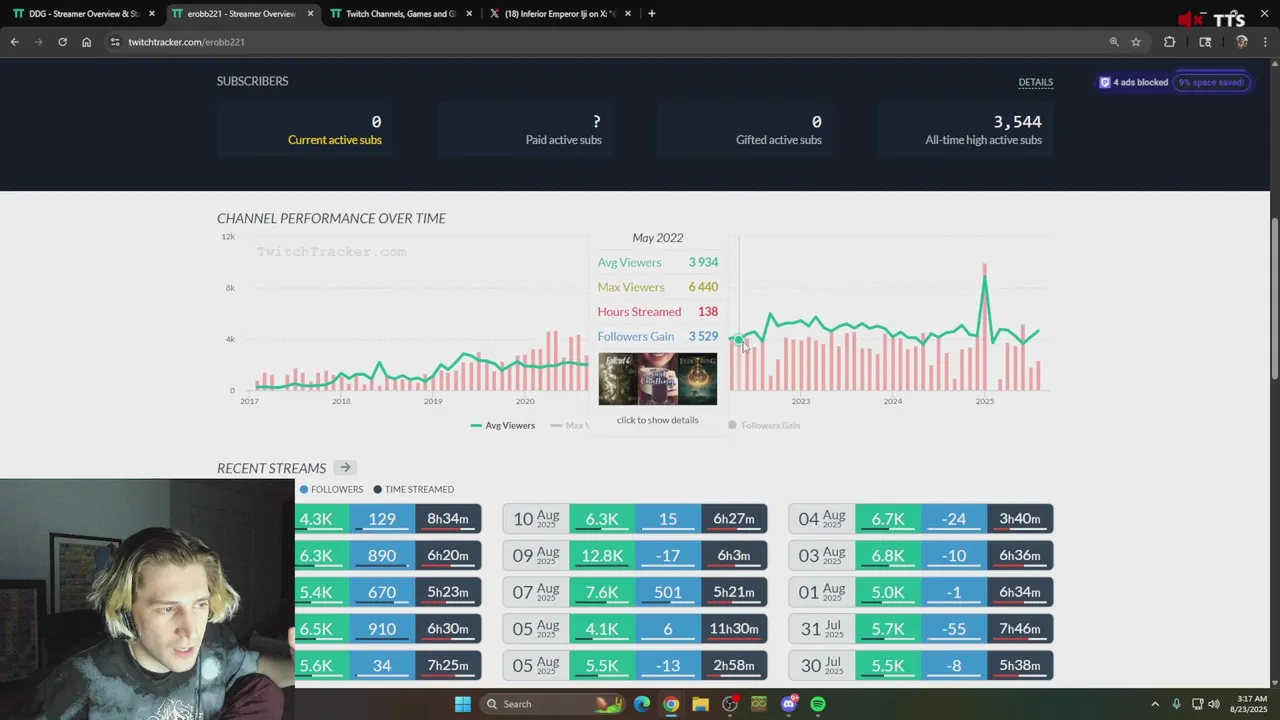Click the space saved badge
Screen dimensions: 1280x720
point(1211,82)
